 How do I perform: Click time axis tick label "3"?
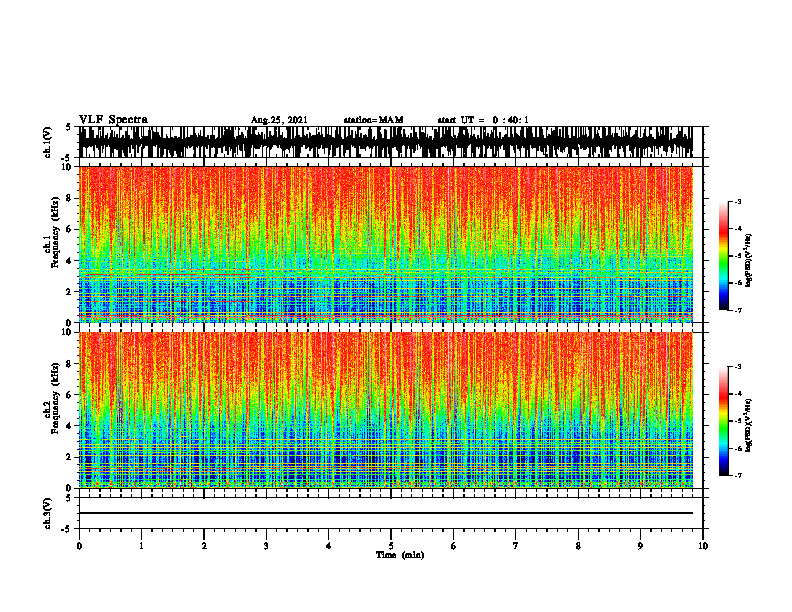point(266,546)
